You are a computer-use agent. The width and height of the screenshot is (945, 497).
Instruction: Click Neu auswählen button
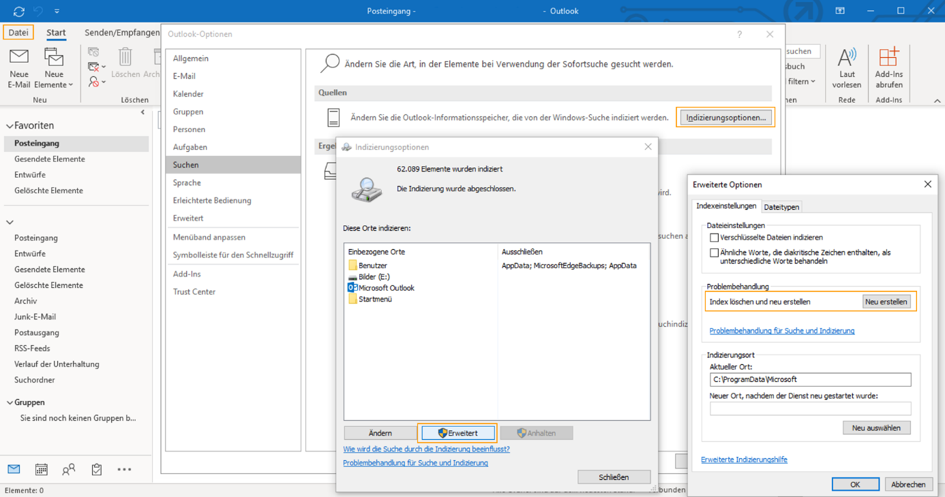pos(876,428)
